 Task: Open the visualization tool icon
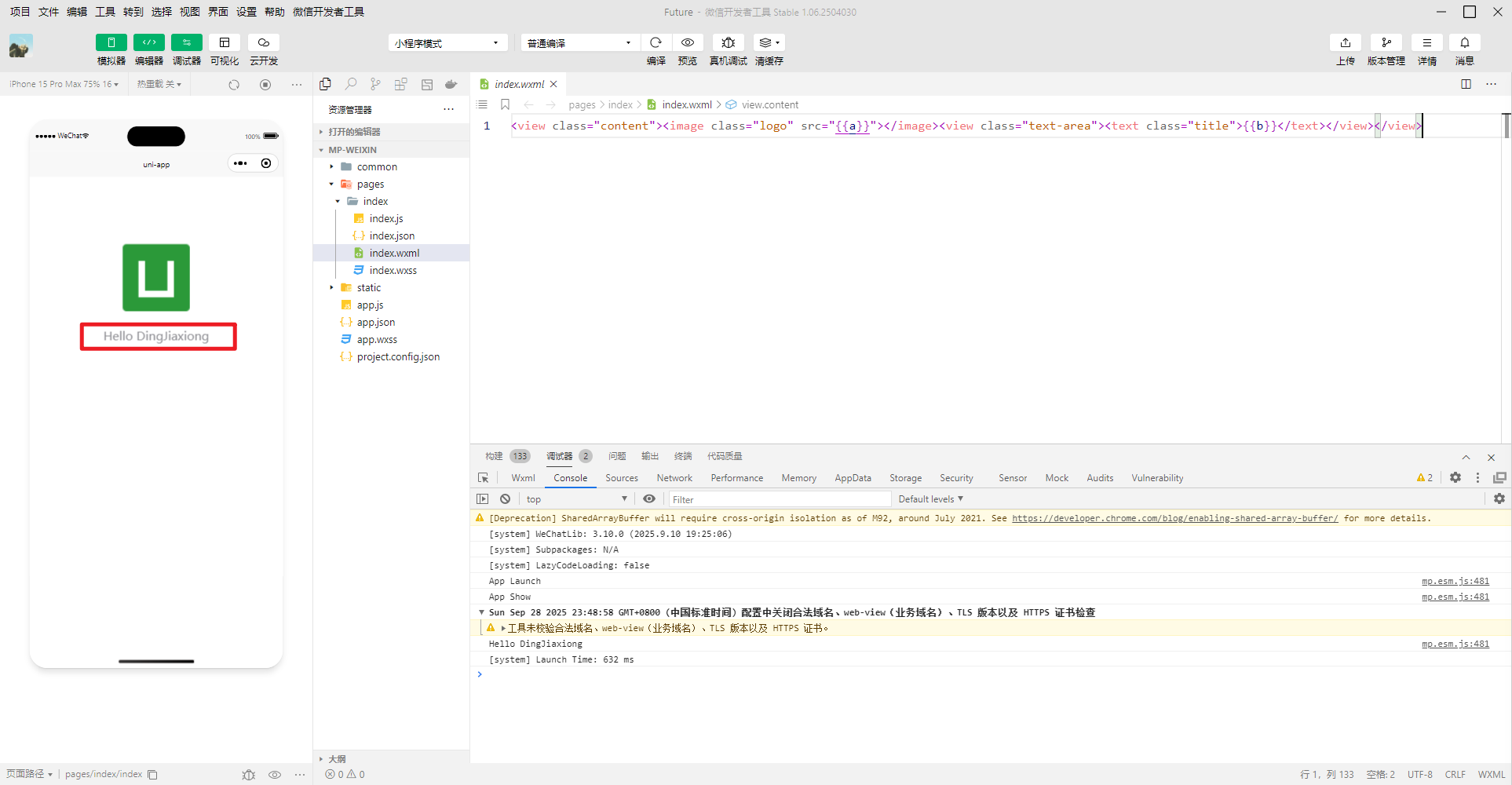coord(225,42)
